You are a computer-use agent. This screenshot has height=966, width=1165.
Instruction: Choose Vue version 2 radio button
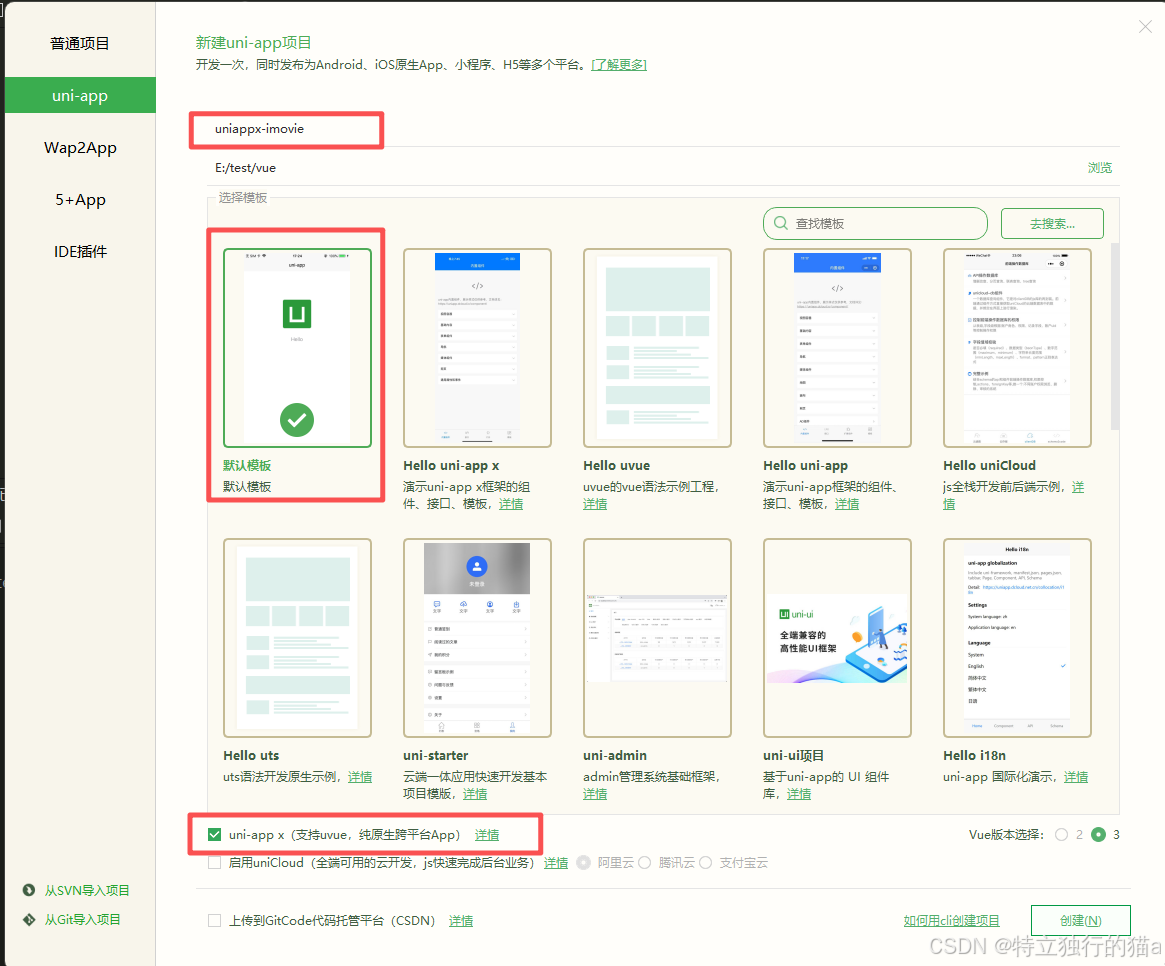pyautogui.click(x=1062, y=834)
